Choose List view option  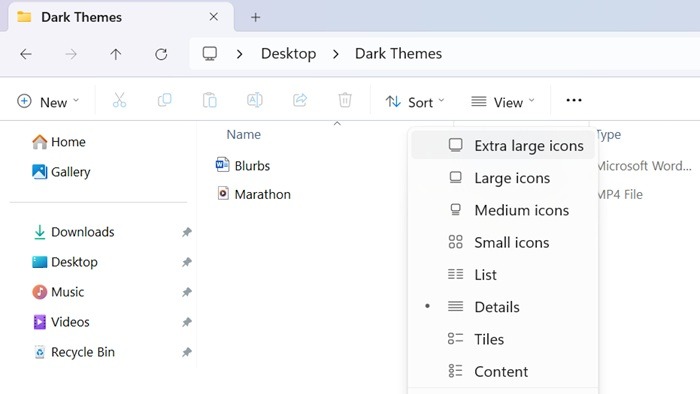503,275
